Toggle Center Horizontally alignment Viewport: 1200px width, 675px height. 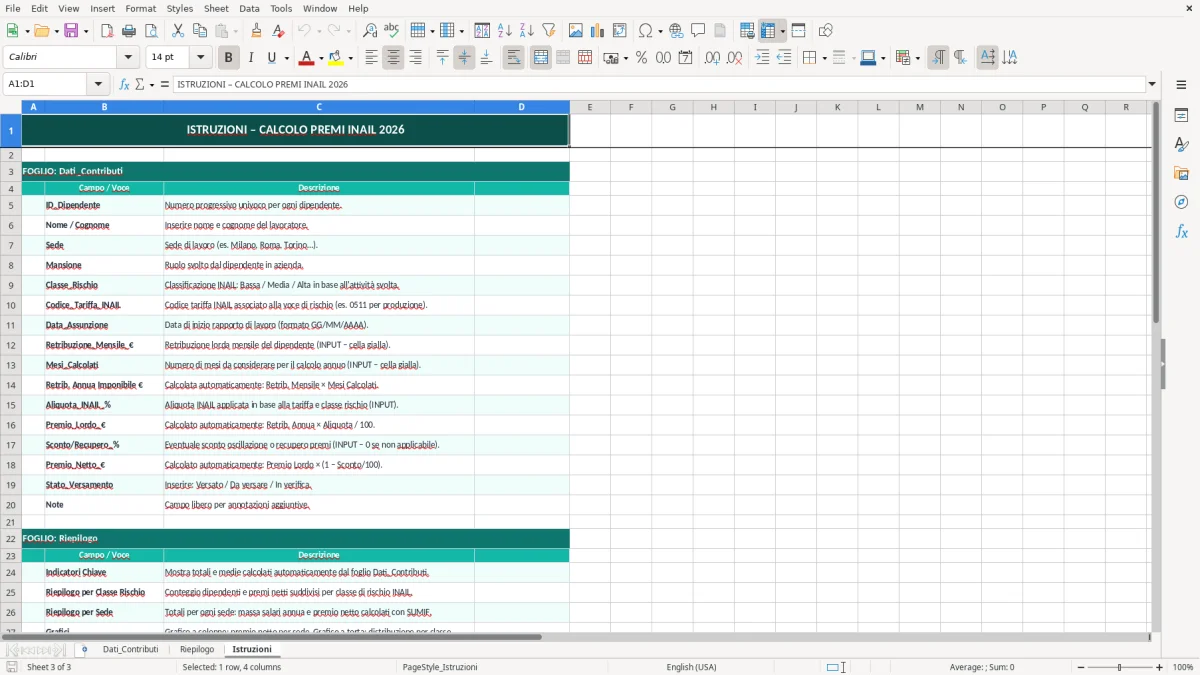(393, 58)
